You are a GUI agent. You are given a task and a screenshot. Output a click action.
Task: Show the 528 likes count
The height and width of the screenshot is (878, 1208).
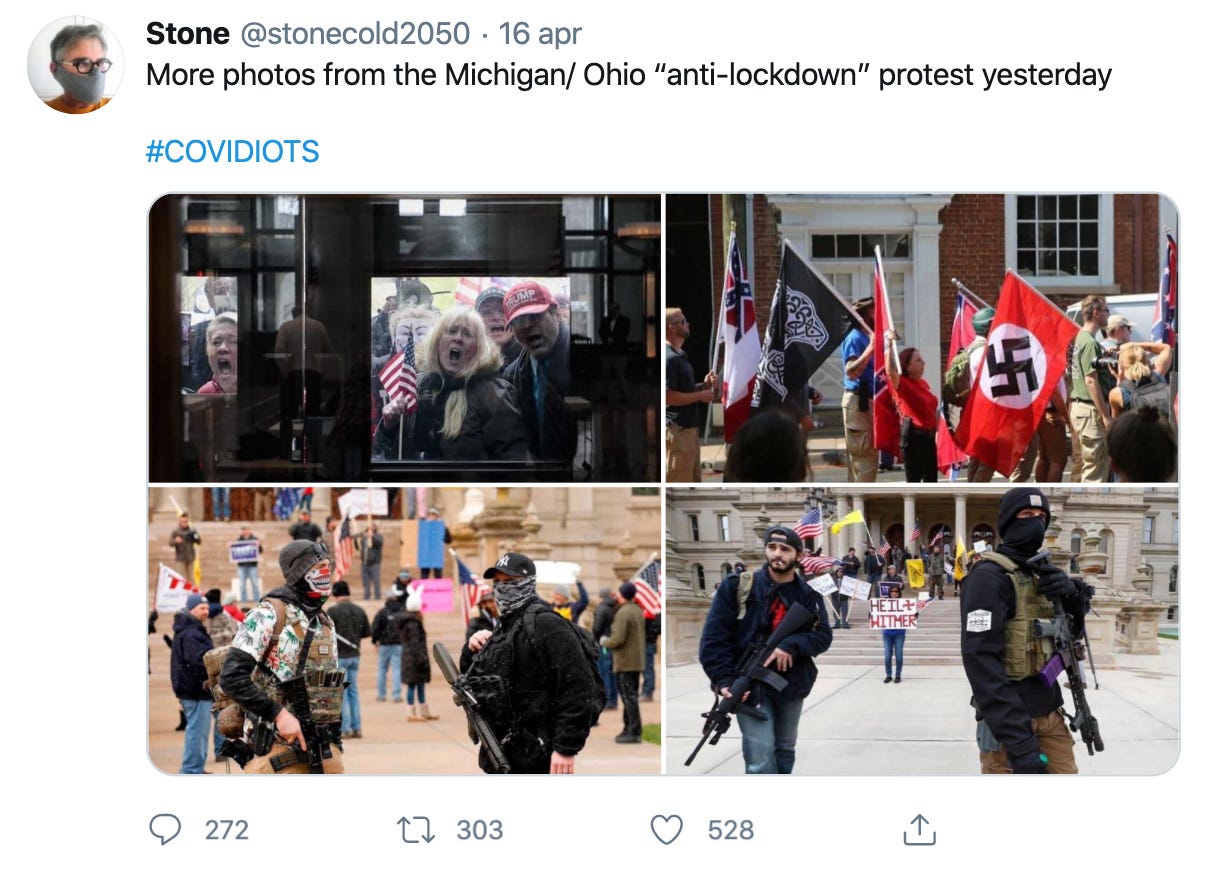tap(731, 830)
